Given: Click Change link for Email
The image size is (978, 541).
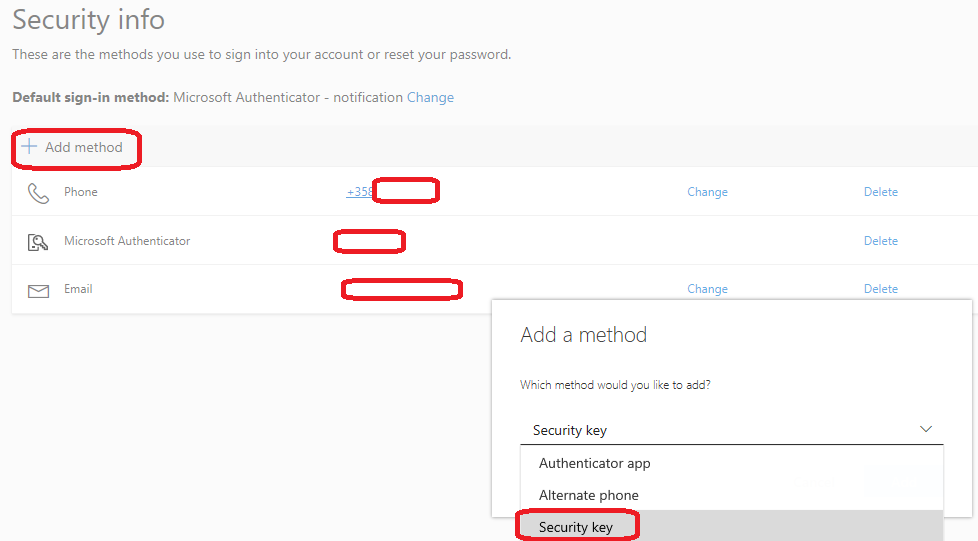Looking at the screenshot, I should tap(707, 289).
